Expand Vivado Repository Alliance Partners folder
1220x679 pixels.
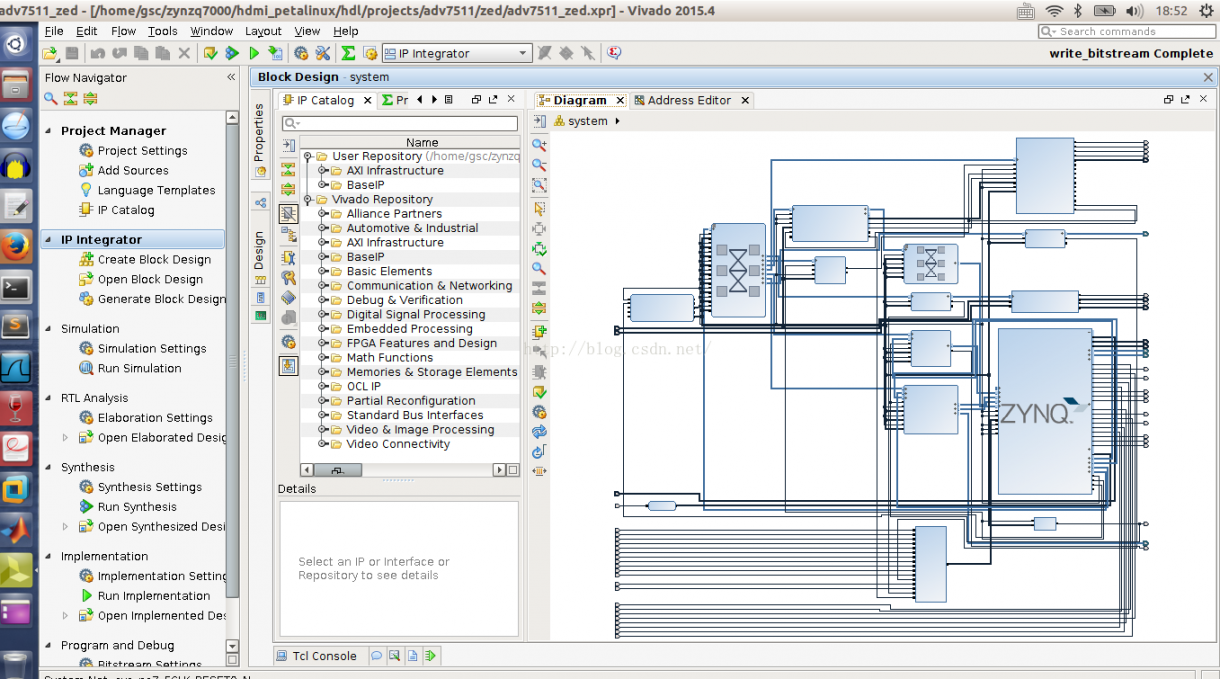coord(323,213)
